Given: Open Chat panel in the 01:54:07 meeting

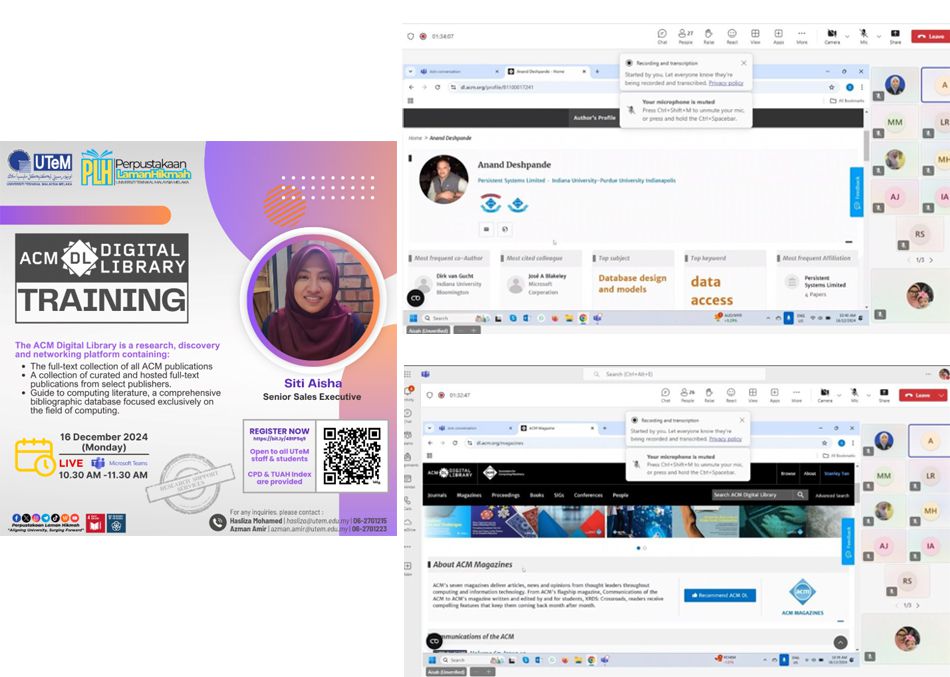Looking at the screenshot, I should coord(662,35).
